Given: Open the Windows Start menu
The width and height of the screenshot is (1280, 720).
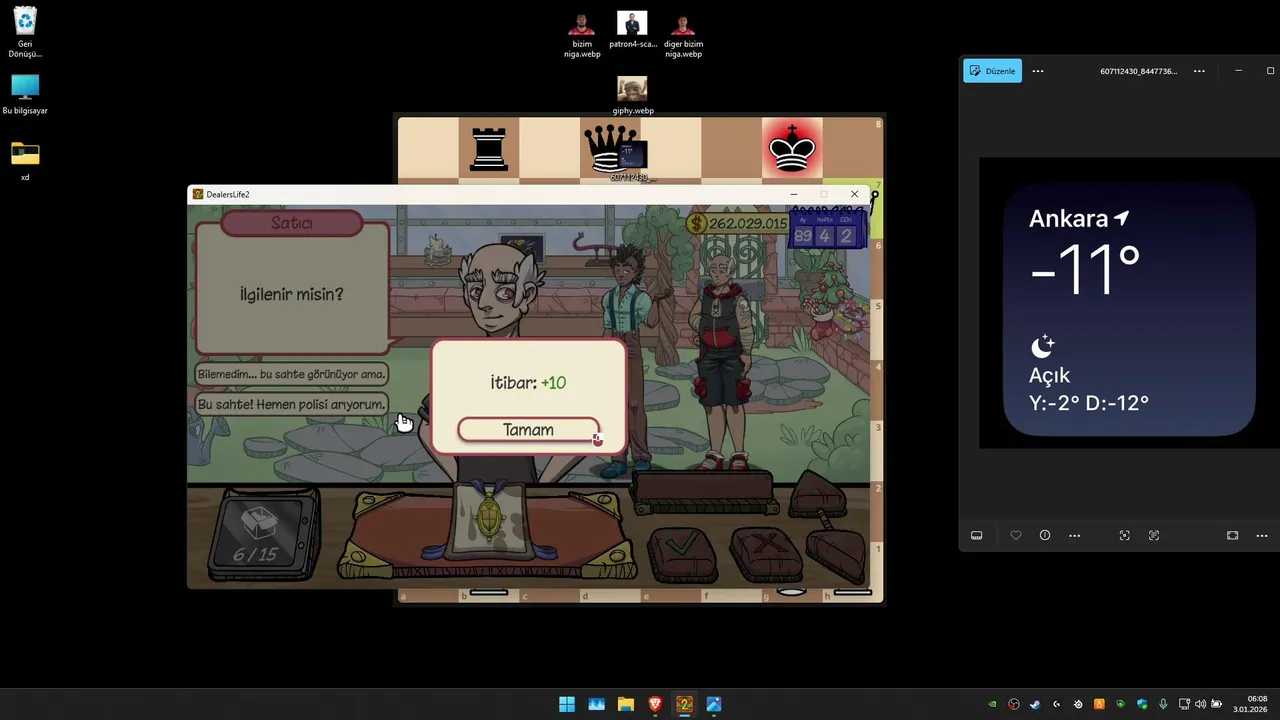Looking at the screenshot, I should coord(567,704).
